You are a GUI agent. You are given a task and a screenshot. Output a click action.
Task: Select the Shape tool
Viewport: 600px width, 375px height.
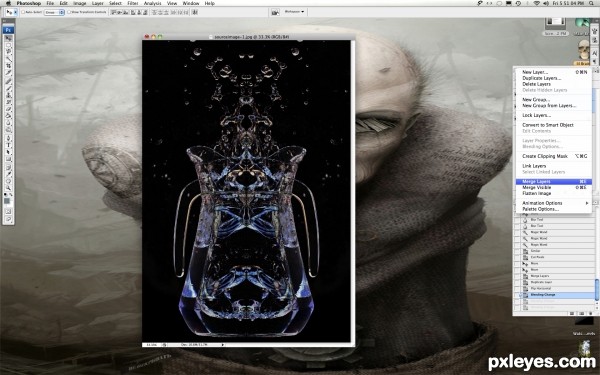coord(8,160)
